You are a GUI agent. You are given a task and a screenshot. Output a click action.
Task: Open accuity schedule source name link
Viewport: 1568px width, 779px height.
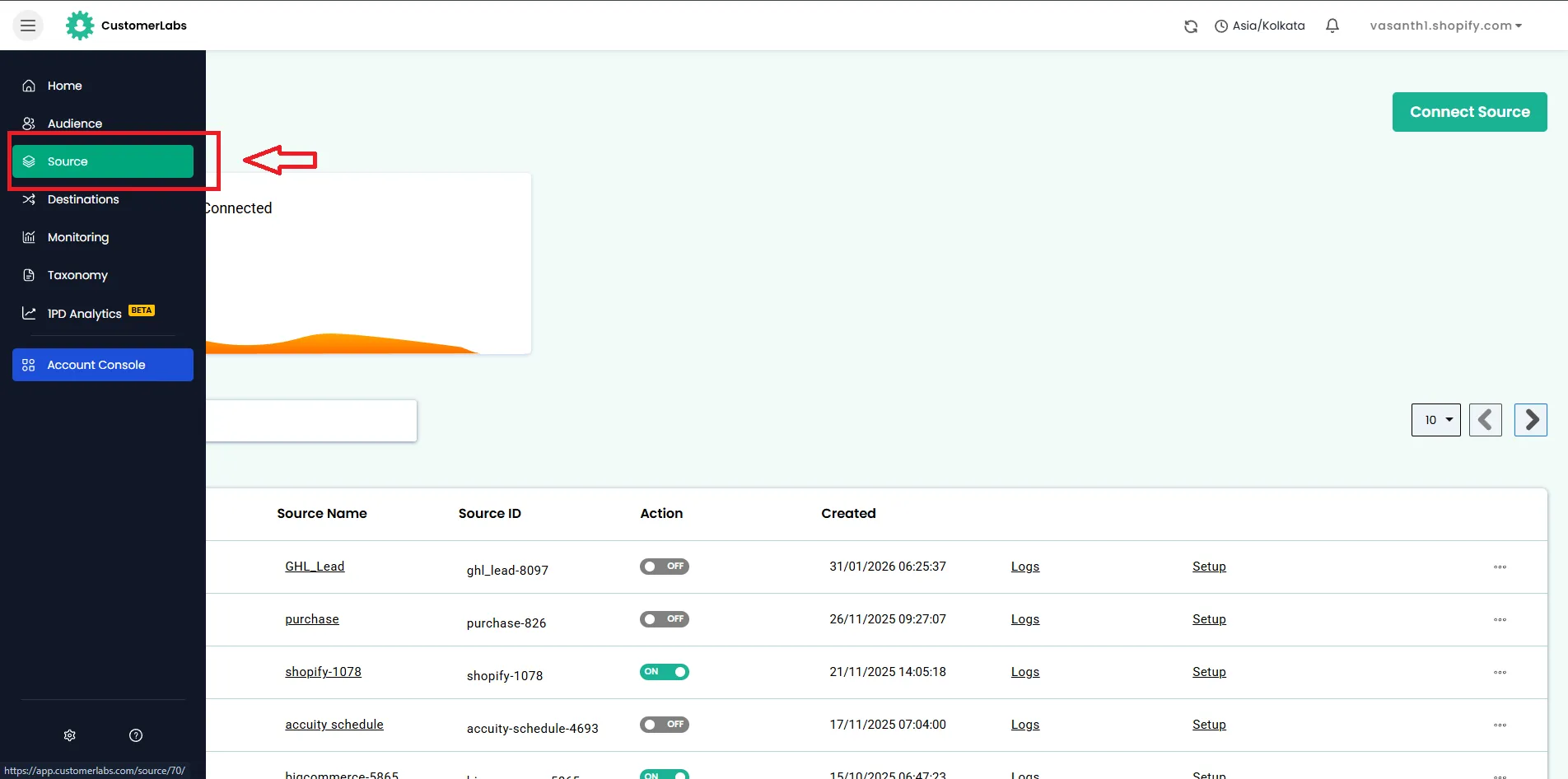(334, 725)
